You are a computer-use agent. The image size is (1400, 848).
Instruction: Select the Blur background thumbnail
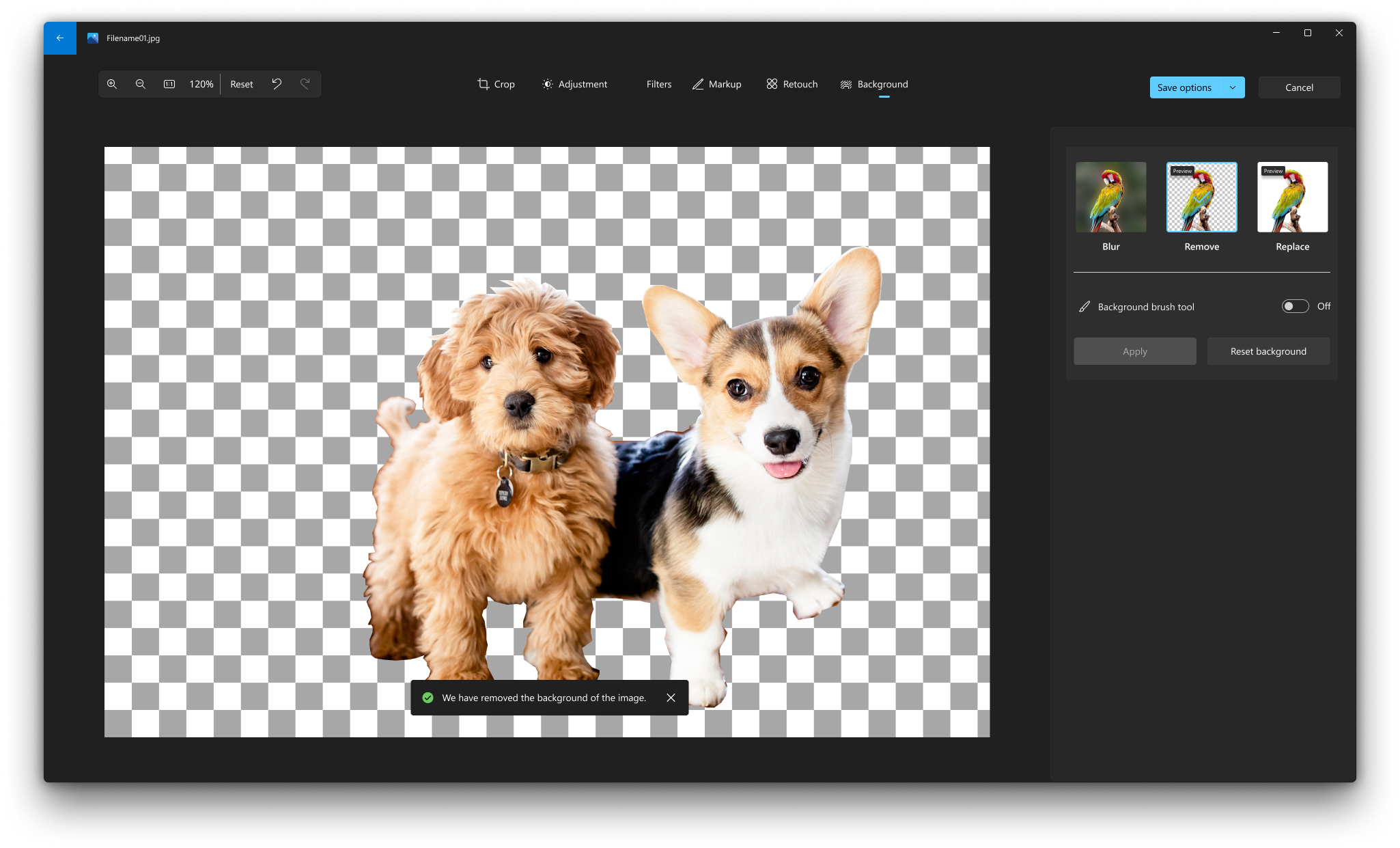1111,196
